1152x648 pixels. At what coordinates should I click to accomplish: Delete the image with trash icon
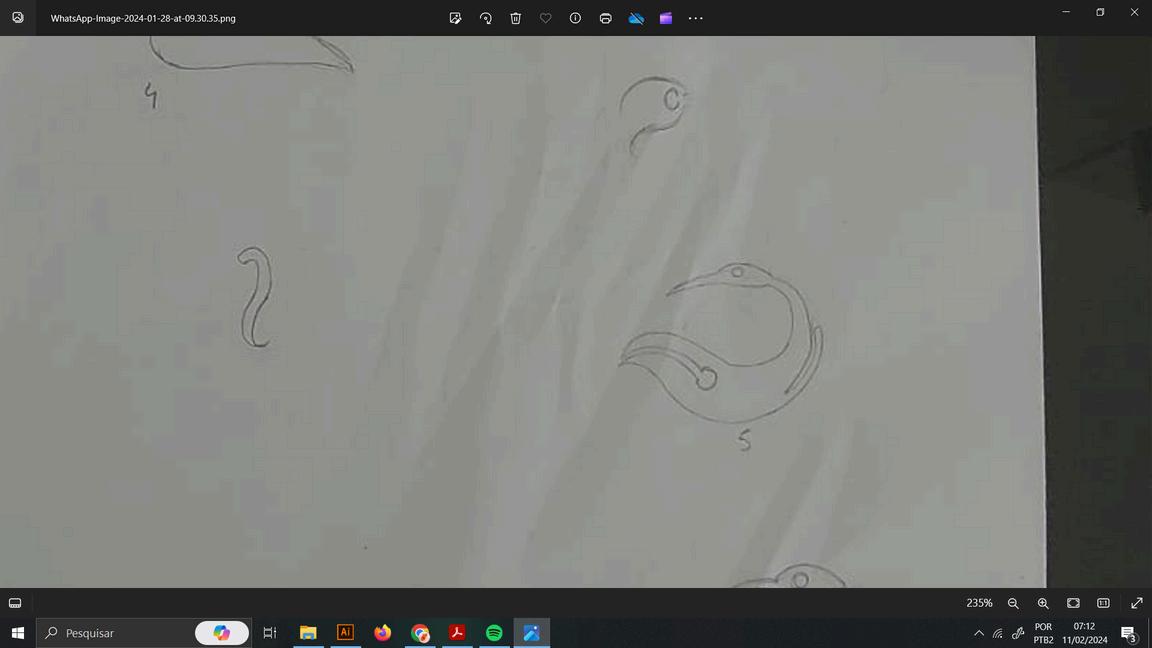coord(516,18)
